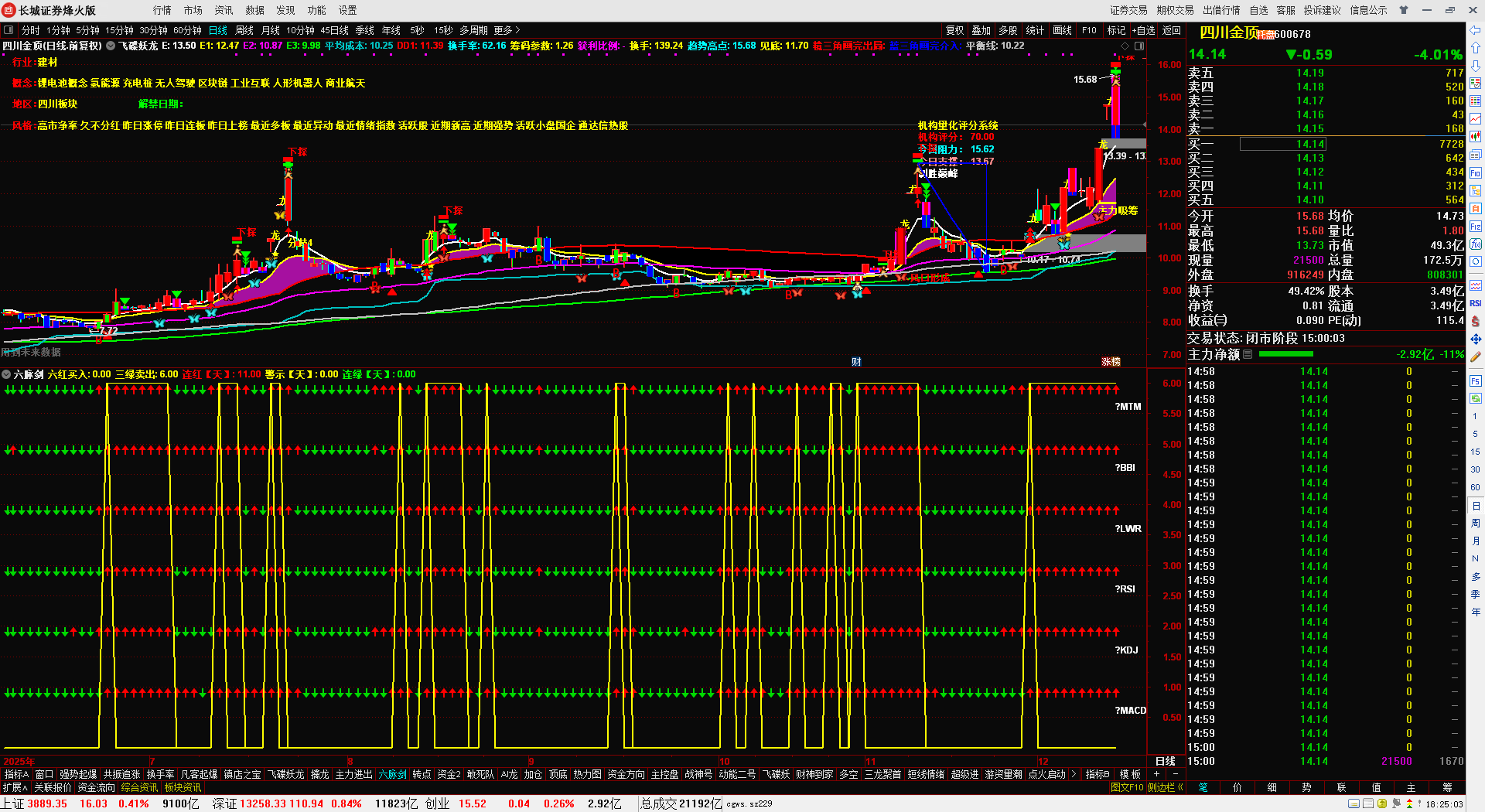
Task: Show more indicator tabs with the arrow after 点火启动
Action: point(1074,774)
